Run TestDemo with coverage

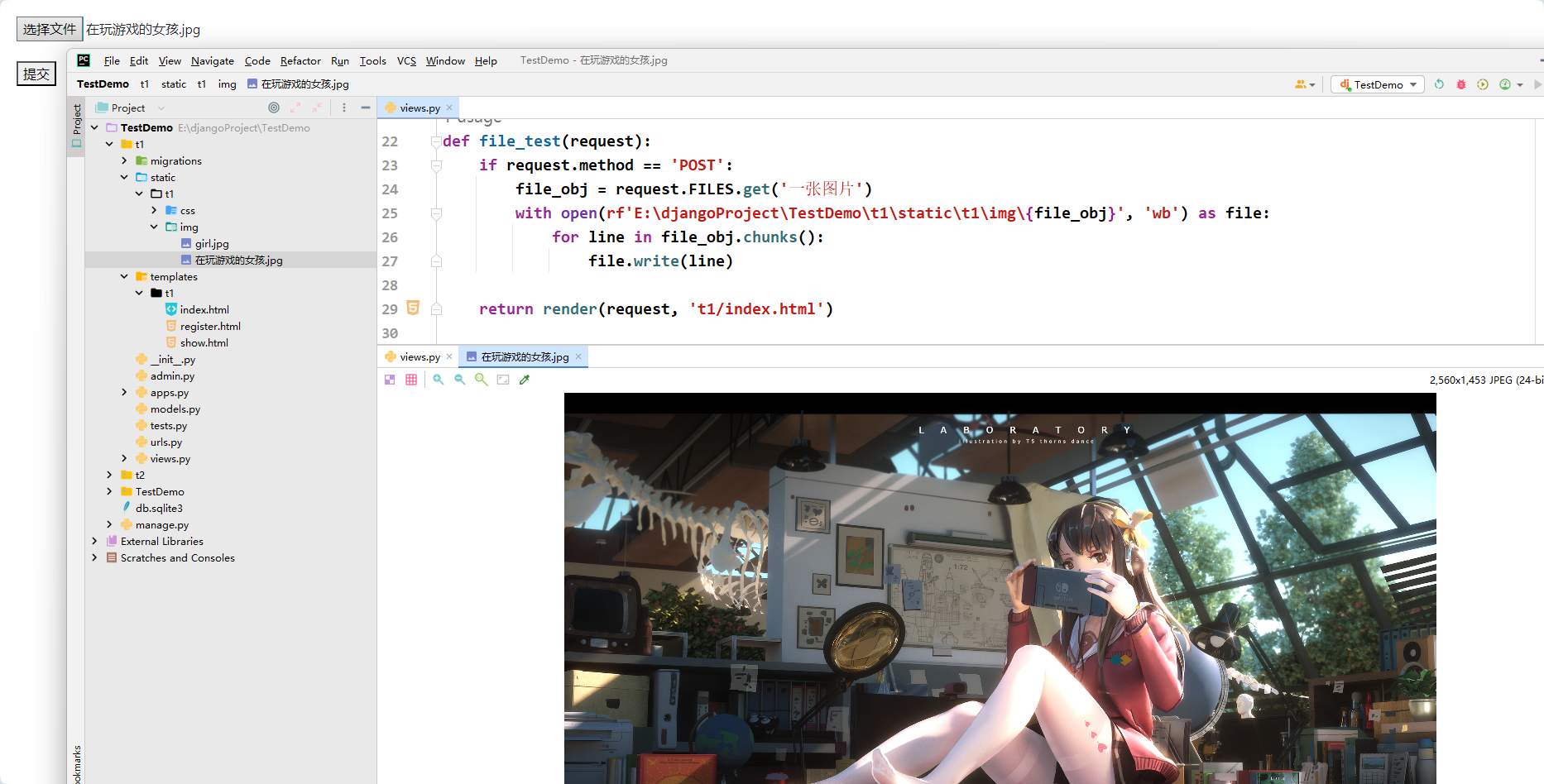pos(1483,84)
